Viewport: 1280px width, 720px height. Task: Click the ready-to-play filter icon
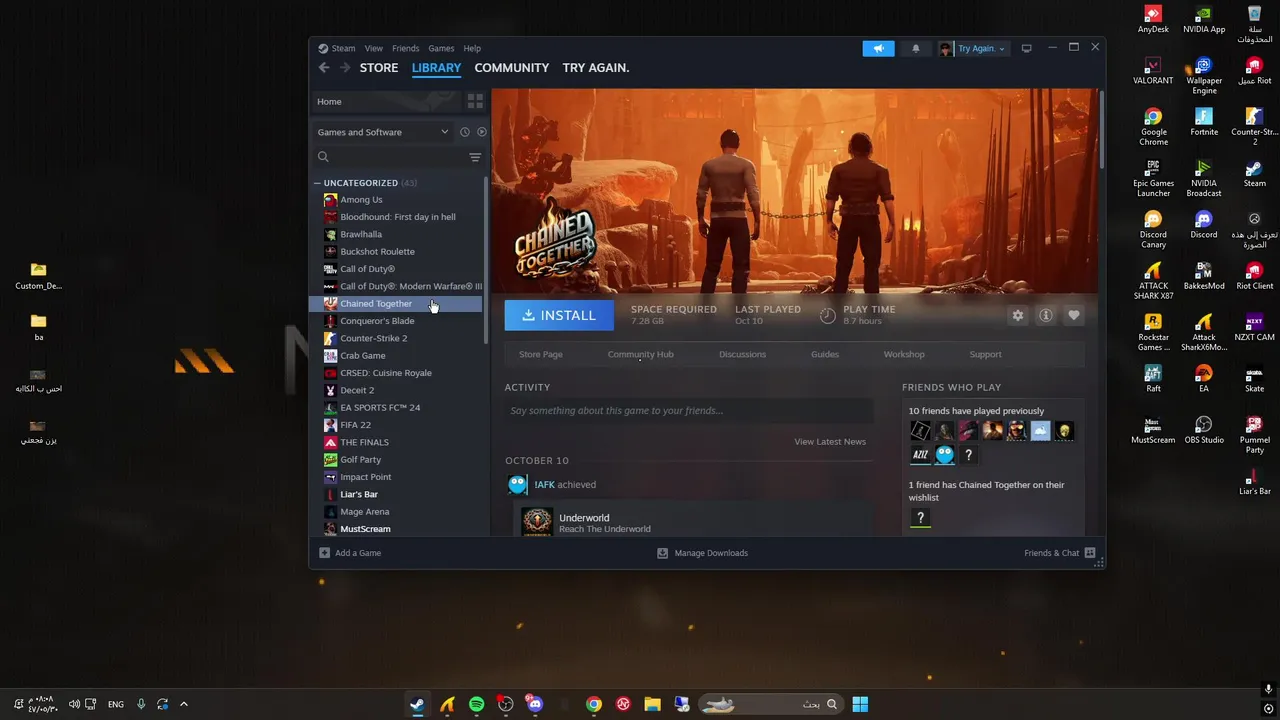[481, 132]
